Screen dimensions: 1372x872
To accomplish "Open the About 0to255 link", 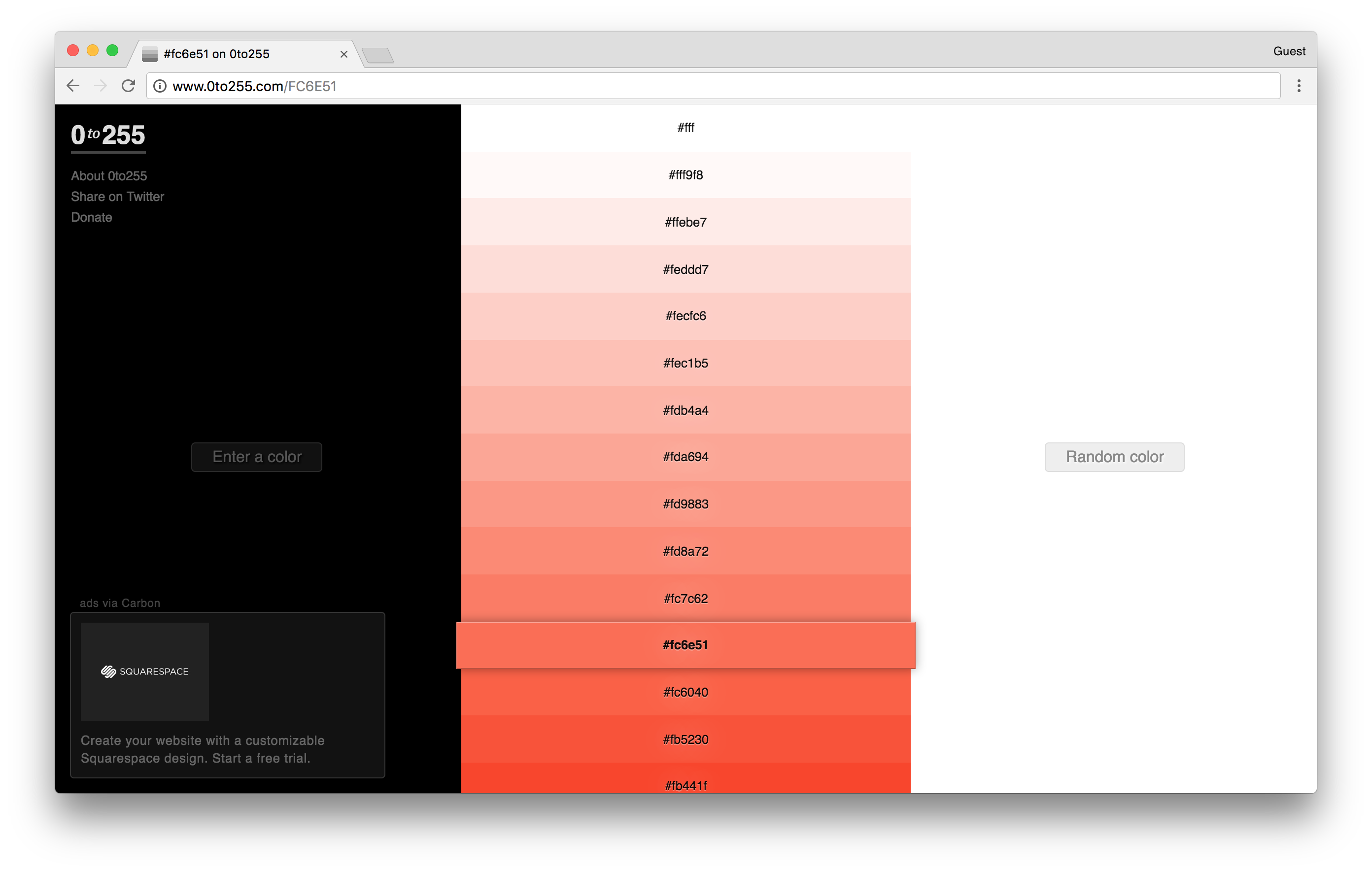I will click(x=109, y=176).
